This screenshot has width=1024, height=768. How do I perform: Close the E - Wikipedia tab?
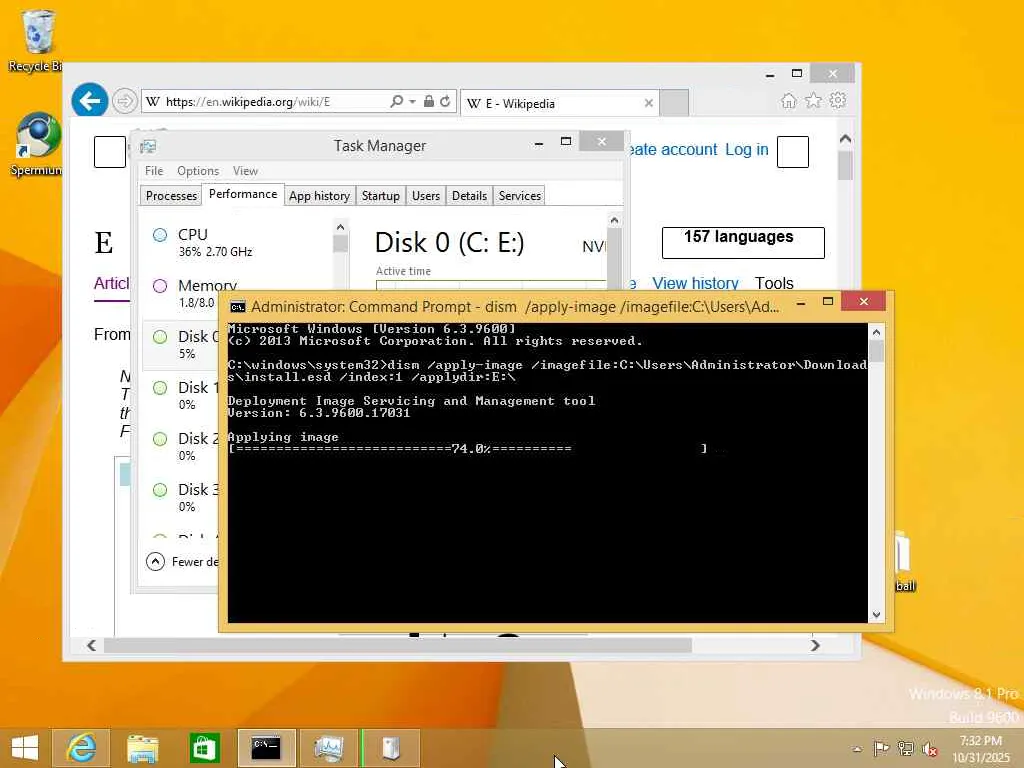(648, 103)
